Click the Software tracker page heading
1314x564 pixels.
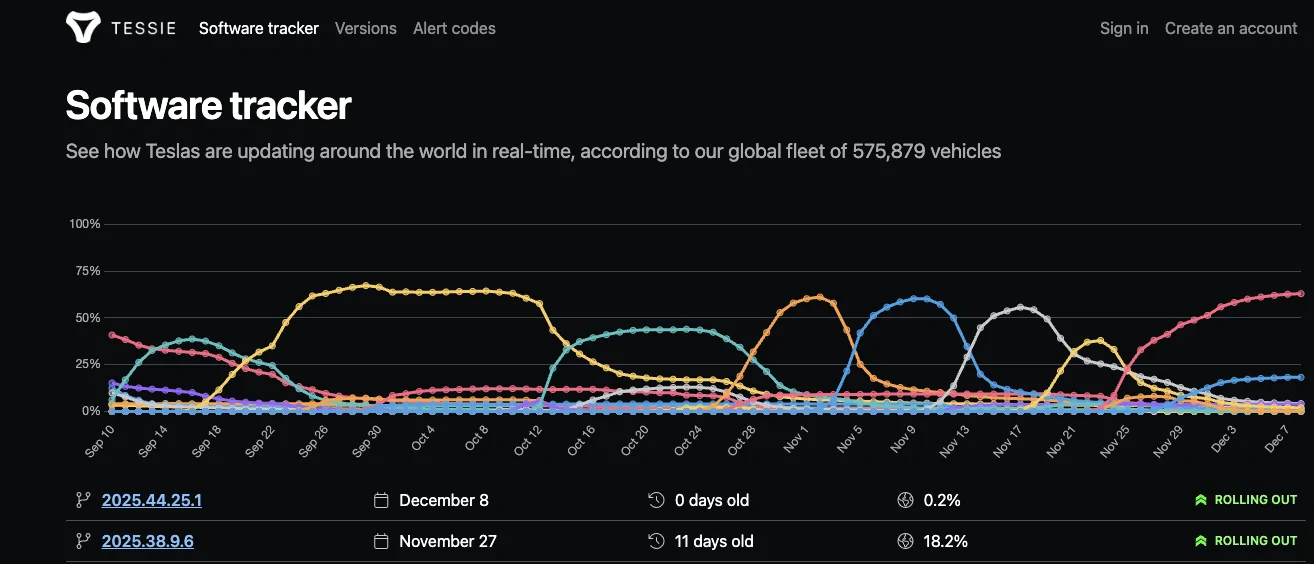(x=208, y=105)
